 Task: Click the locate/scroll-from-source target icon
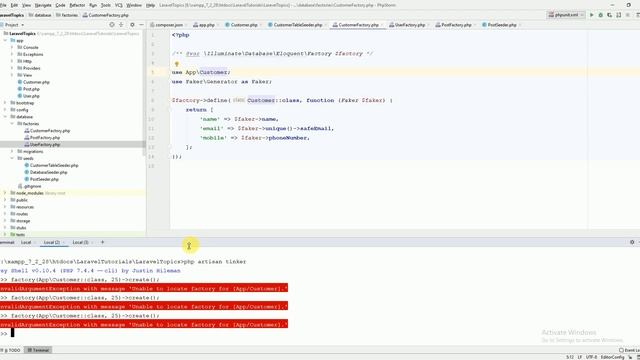(x=112, y=25)
